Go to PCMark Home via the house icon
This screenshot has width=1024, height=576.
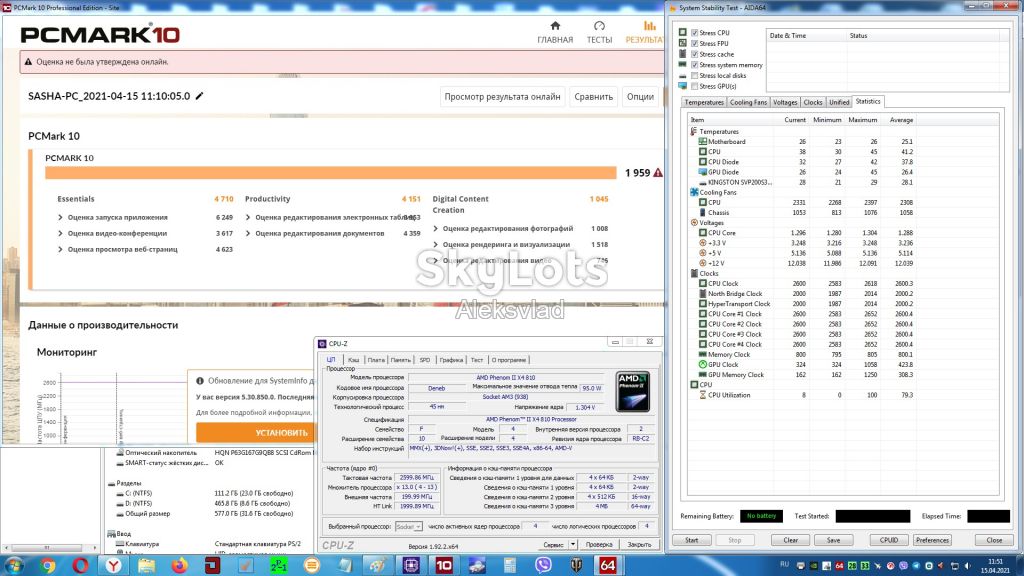coord(555,26)
